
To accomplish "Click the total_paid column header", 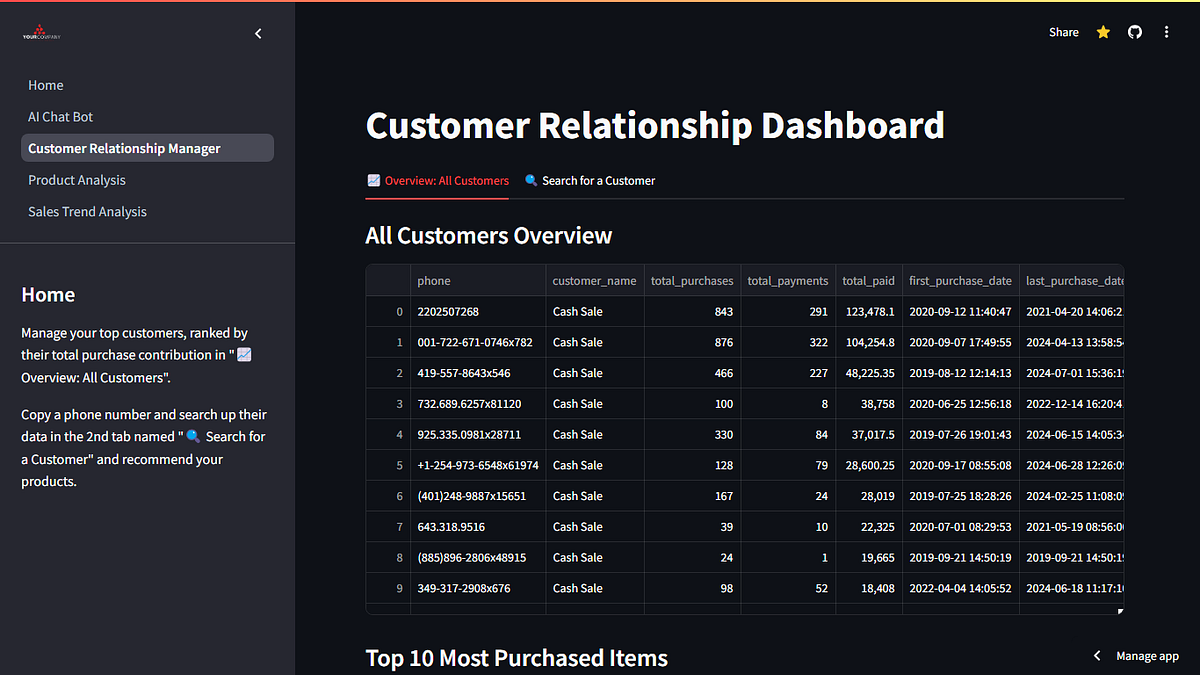I will [868, 281].
